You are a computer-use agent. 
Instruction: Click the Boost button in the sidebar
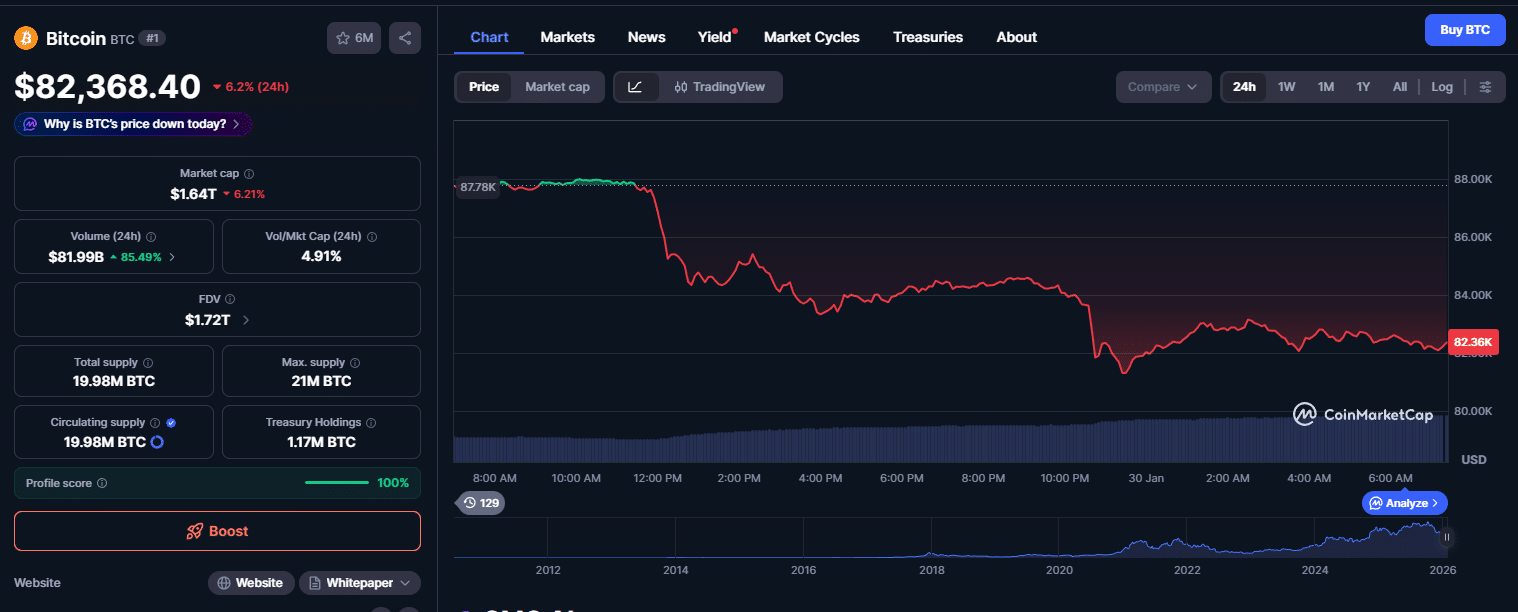217,531
